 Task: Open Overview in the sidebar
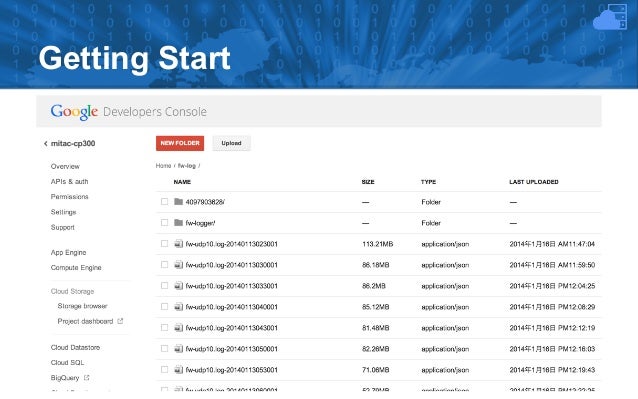[x=65, y=166]
